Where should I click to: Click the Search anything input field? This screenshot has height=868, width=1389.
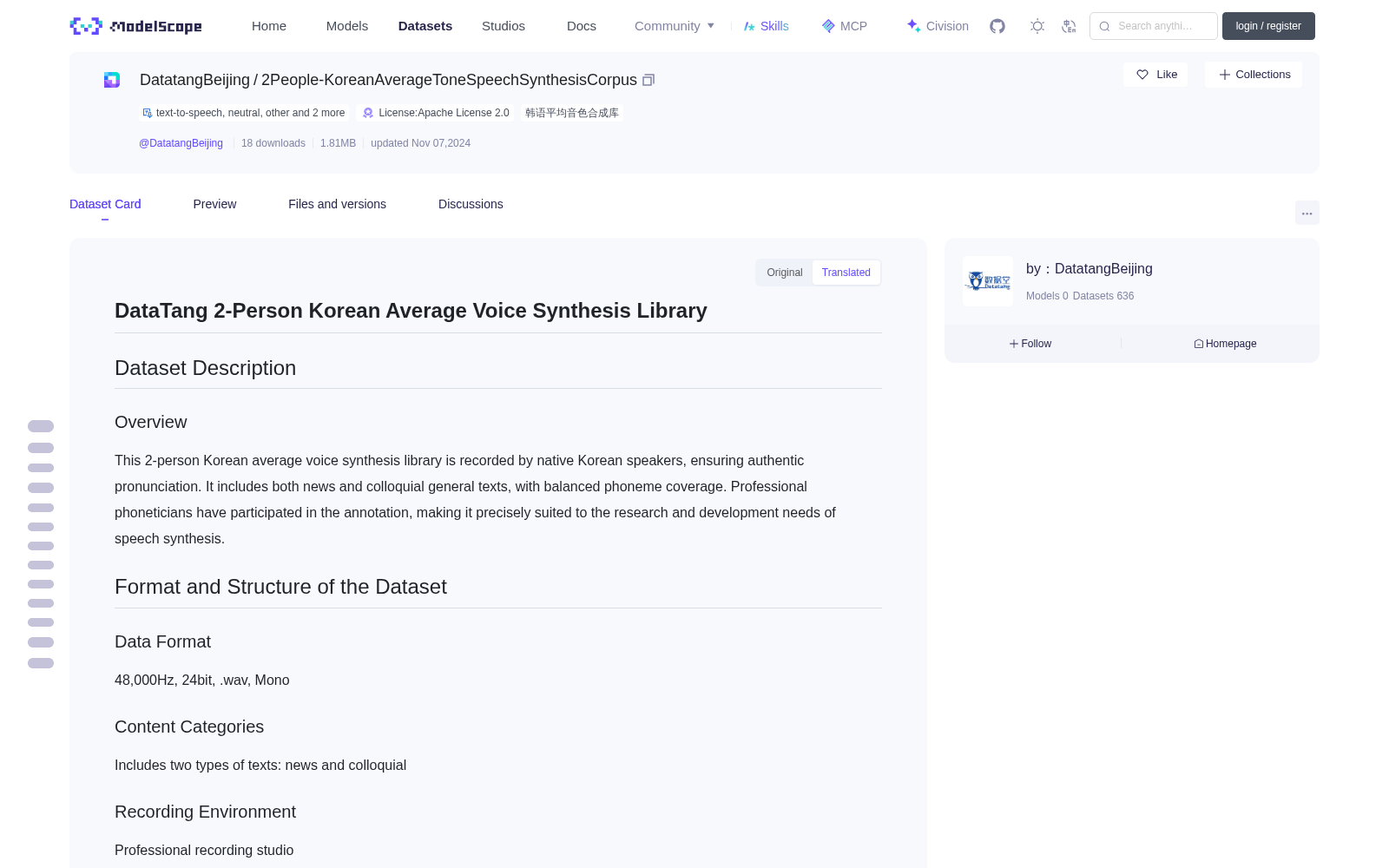pyautogui.click(x=1154, y=26)
